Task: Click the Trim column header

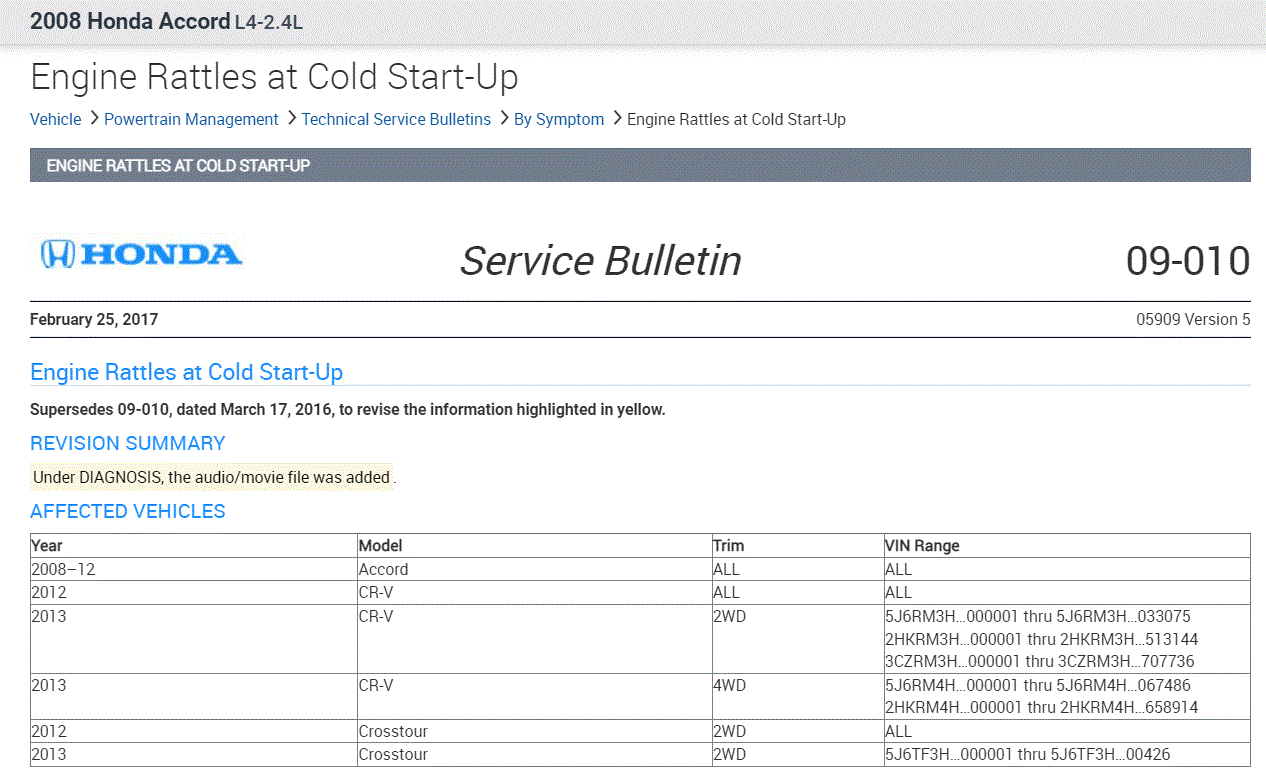Action: click(x=728, y=546)
